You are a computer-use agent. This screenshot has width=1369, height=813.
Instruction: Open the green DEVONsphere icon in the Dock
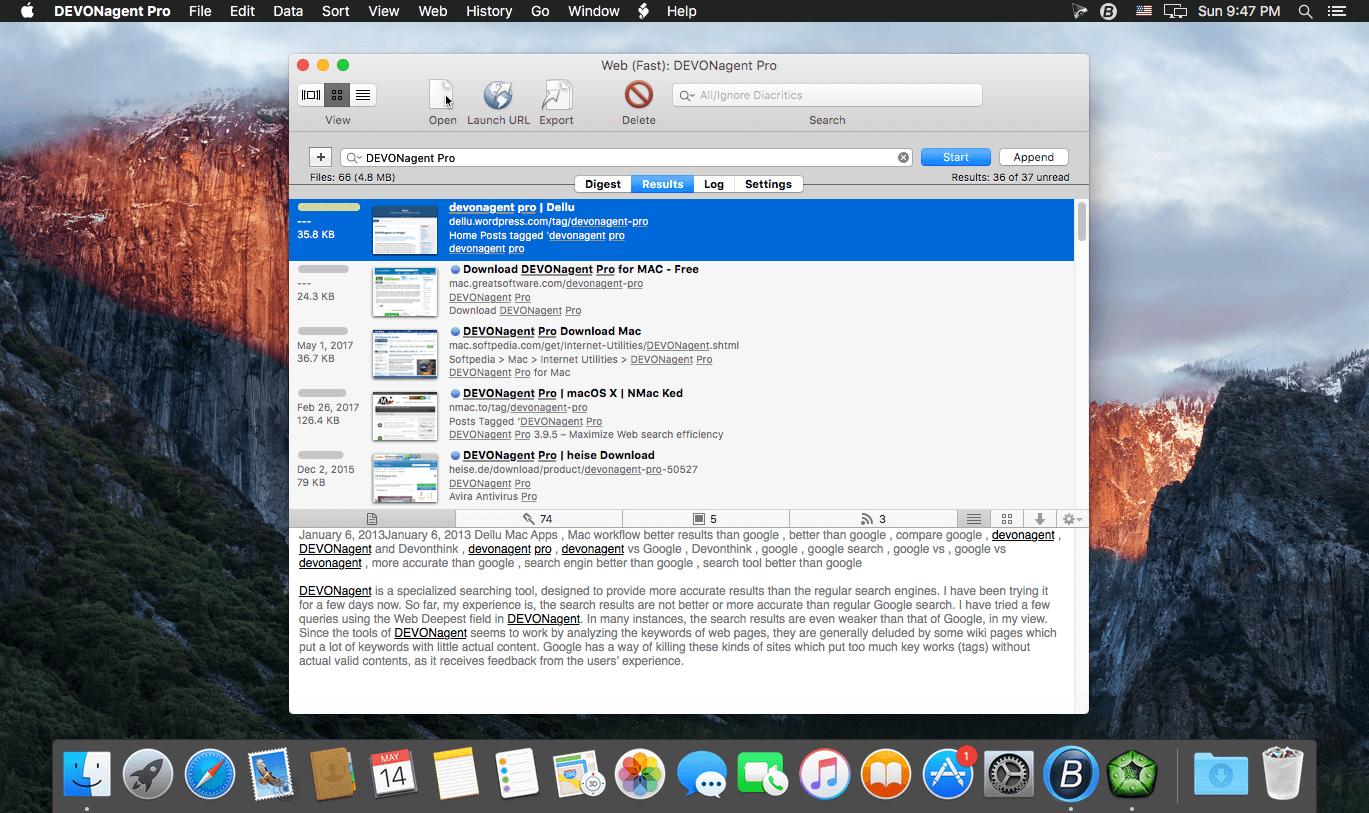pos(1132,774)
